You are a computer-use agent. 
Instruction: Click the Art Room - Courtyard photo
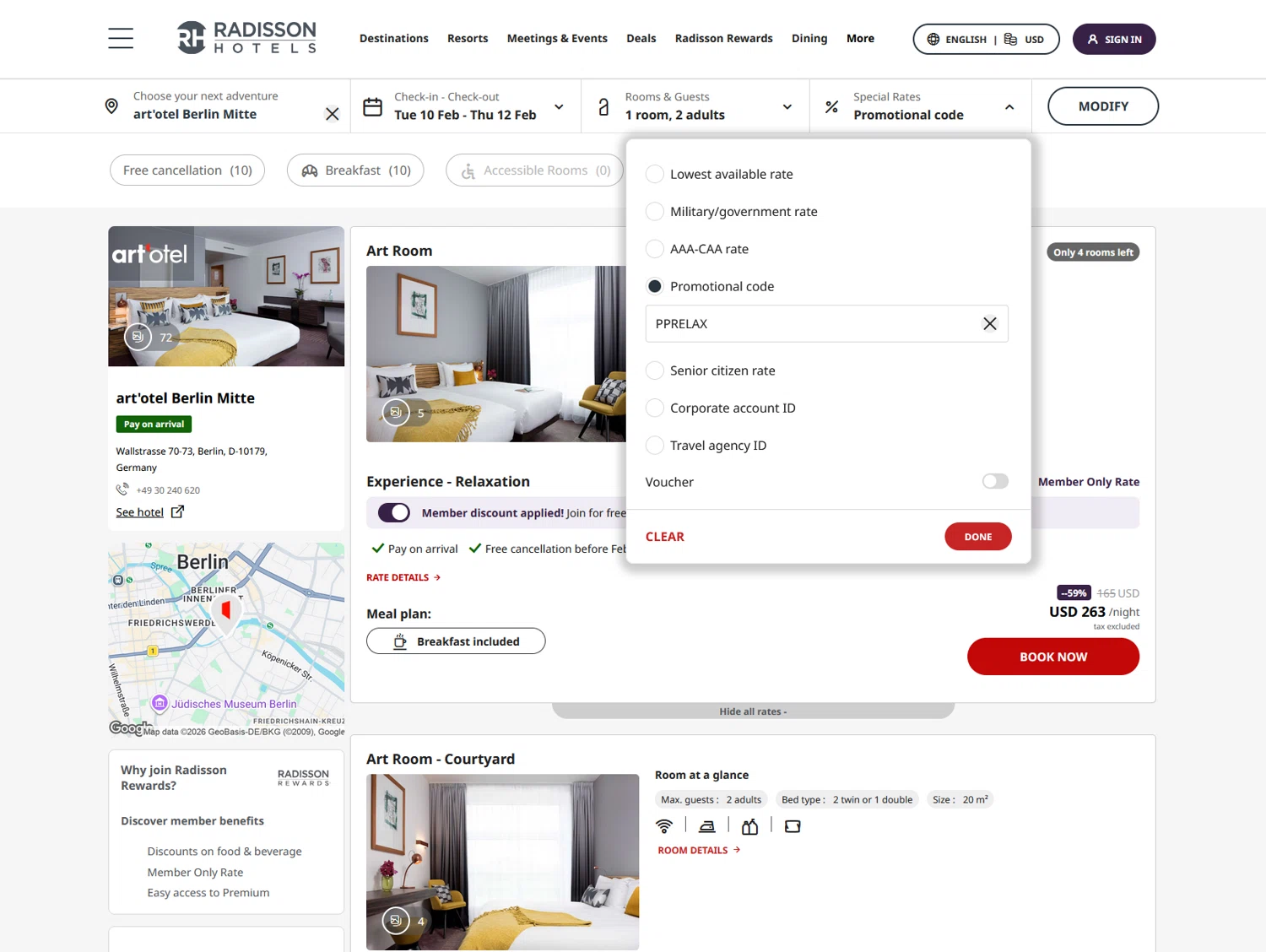click(503, 862)
